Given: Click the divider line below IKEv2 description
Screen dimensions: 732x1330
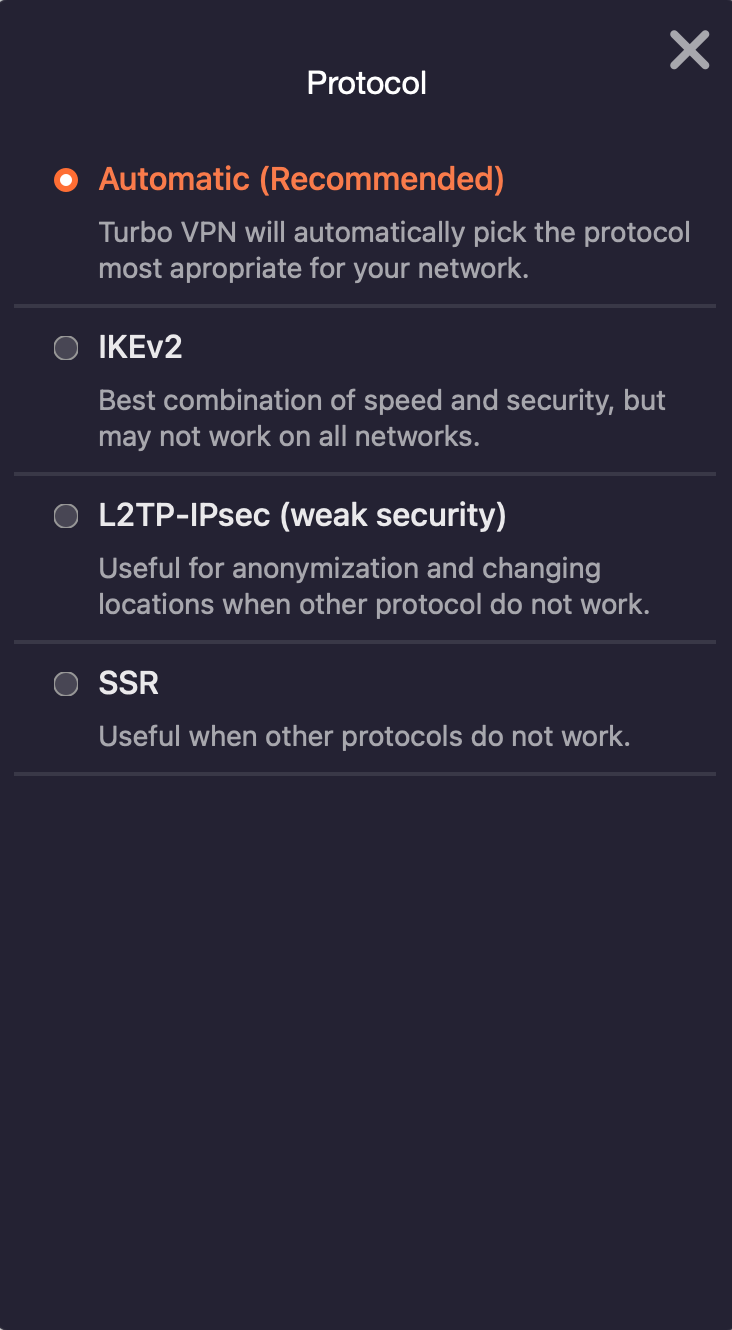Looking at the screenshot, I should tap(365, 473).
